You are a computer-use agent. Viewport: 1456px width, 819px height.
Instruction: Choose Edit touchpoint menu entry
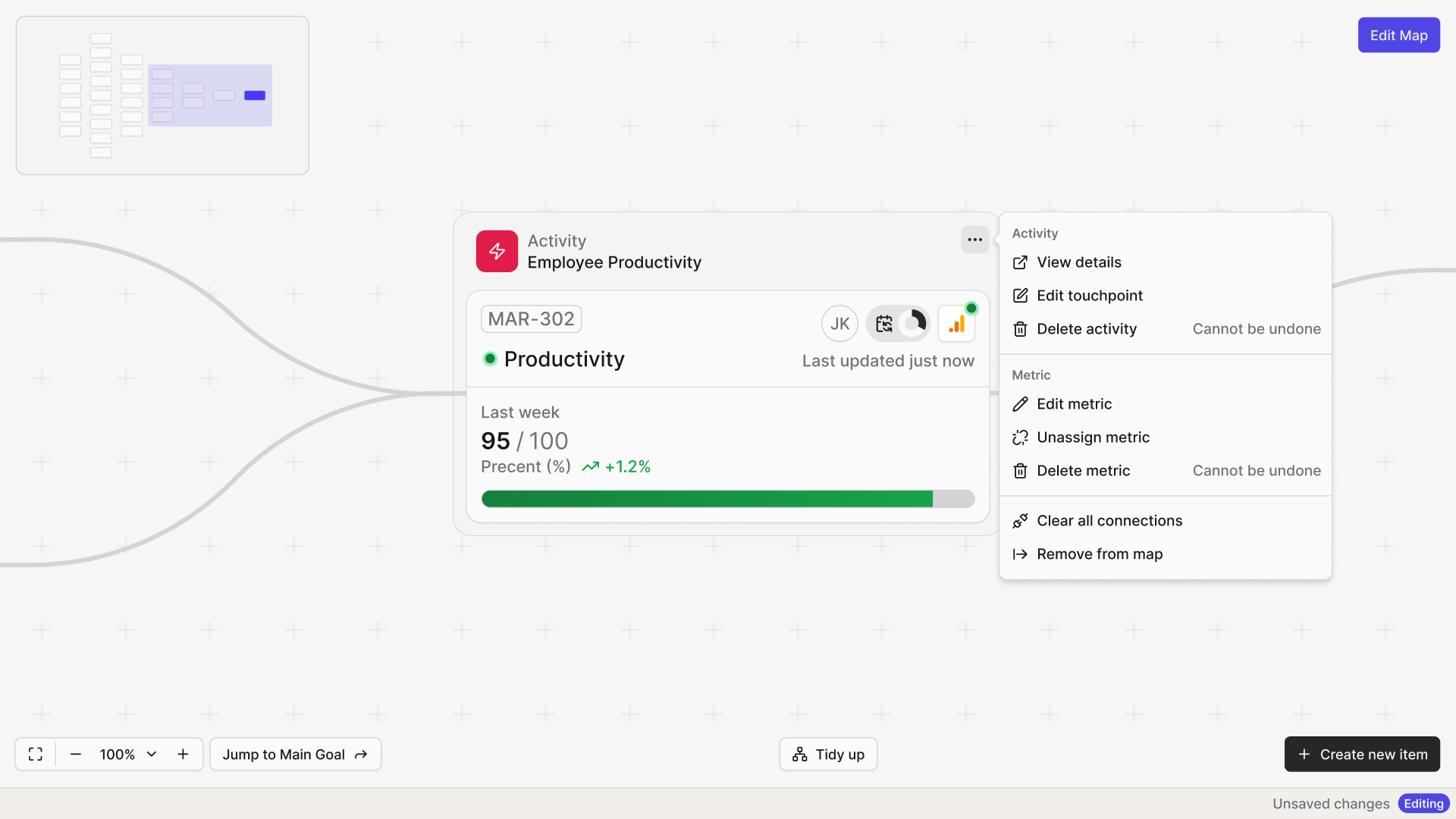click(1089, 296)
